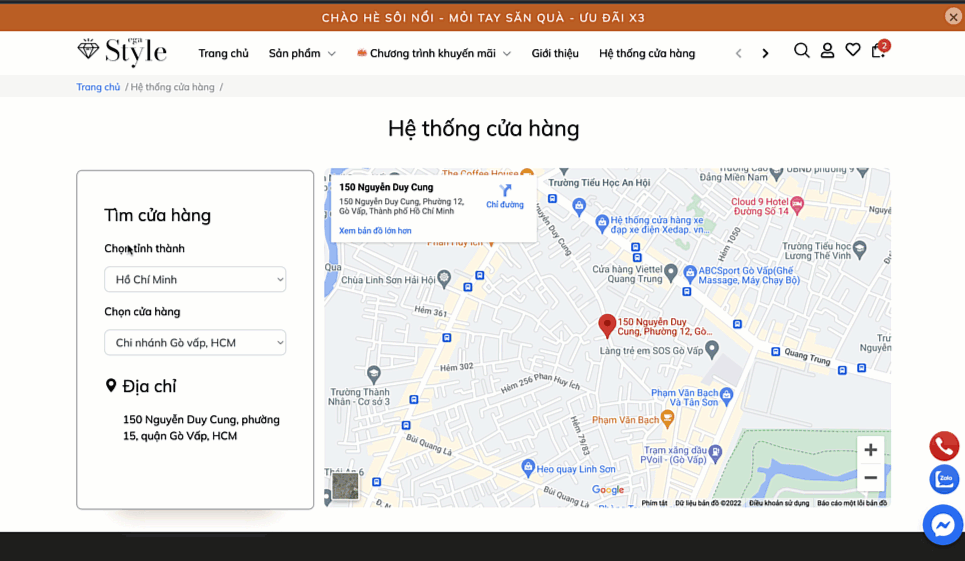Click the Trường Thành Nhân school marker

[374, 373]
